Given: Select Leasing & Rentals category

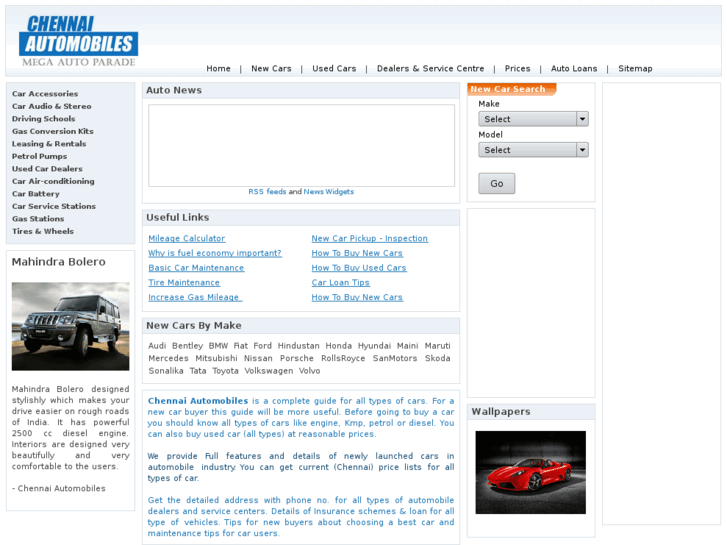Looking at the screenshot, I should [x=49, y=144].
